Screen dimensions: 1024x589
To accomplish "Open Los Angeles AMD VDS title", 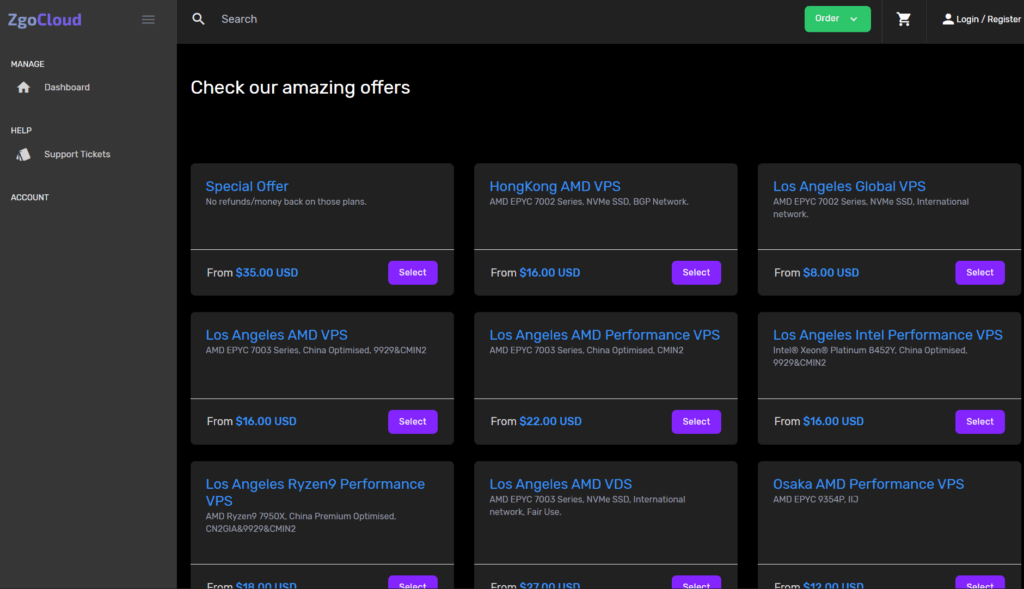I will tap(560, 484).
